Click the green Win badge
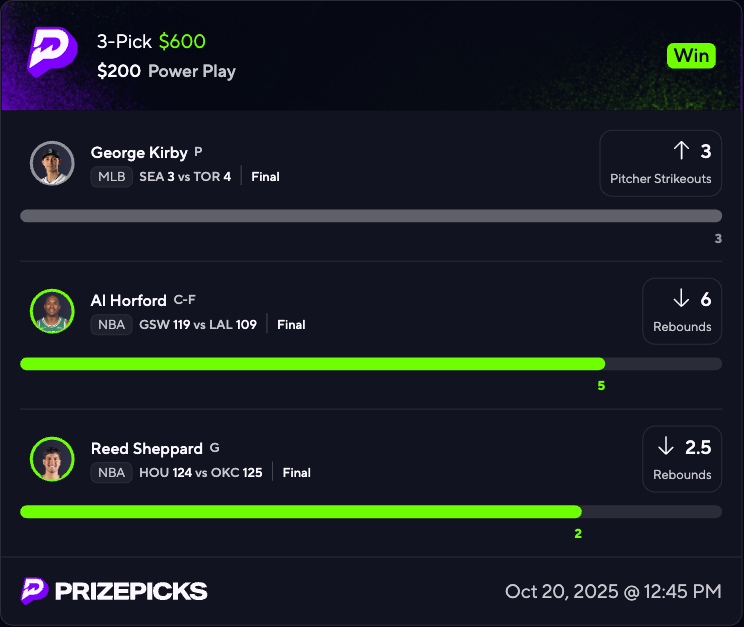Image resolution: width=744 pixels, height=627 pixels. pyautogui.click(x=692, y=55)
